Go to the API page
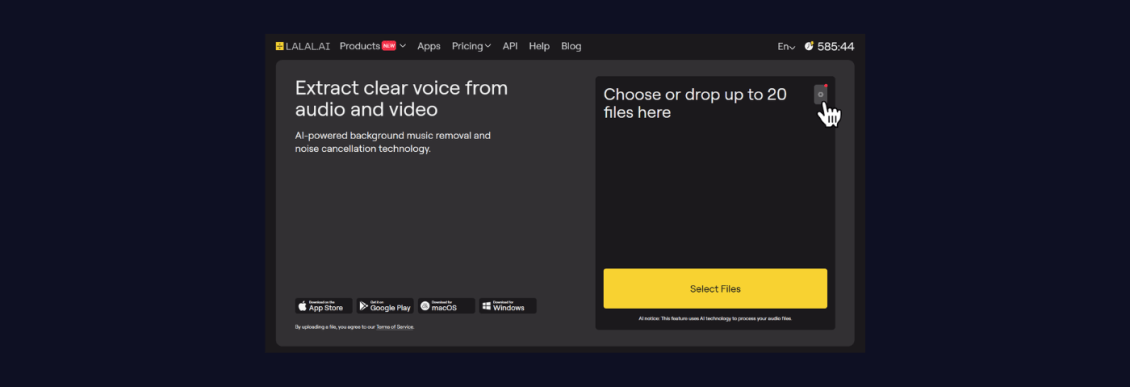This screenshot has width=1130, height=387. pyautogui.click(x=510, y=46)
